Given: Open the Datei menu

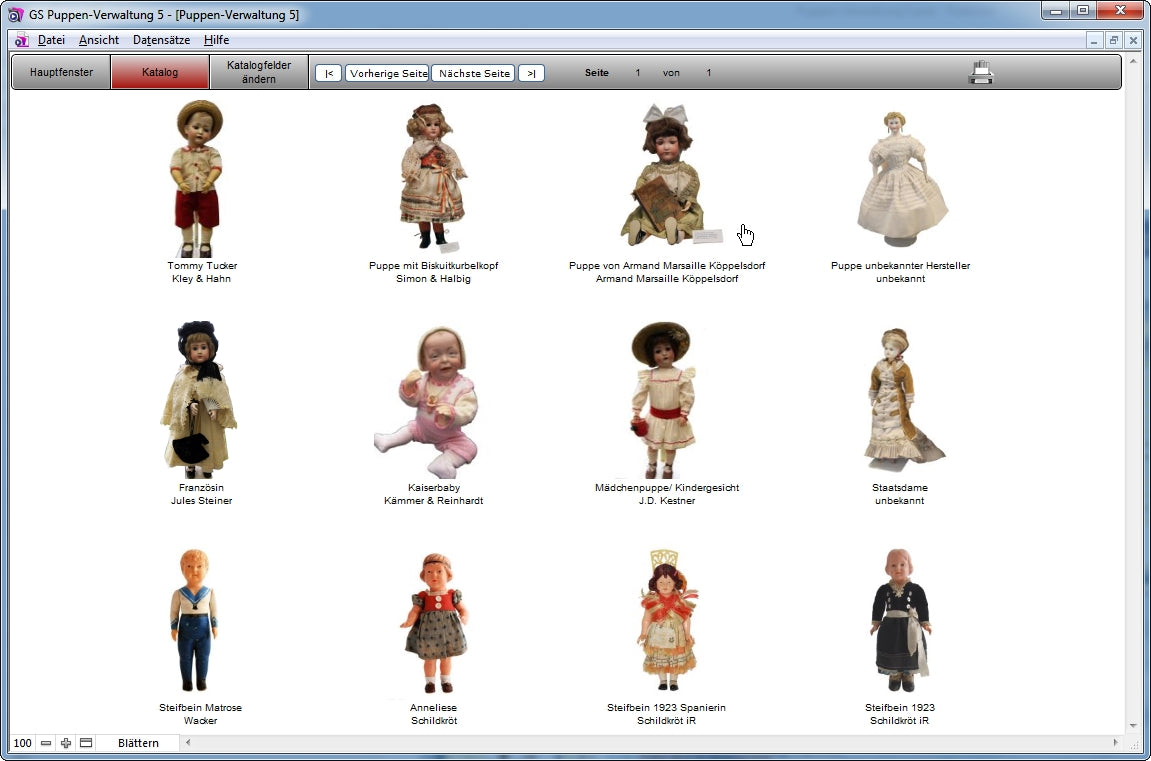Looking at the screenshot, I should click(51, 40).
